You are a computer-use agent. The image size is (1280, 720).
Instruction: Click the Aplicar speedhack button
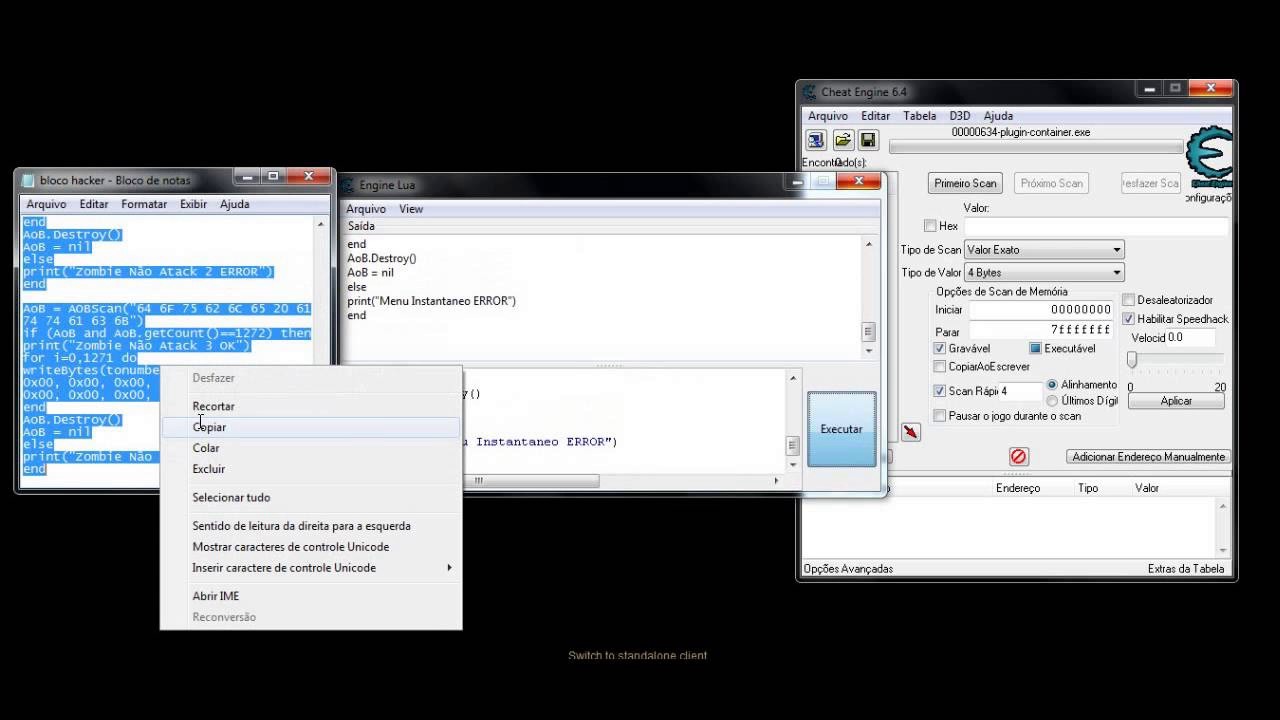pos(1176,401)
